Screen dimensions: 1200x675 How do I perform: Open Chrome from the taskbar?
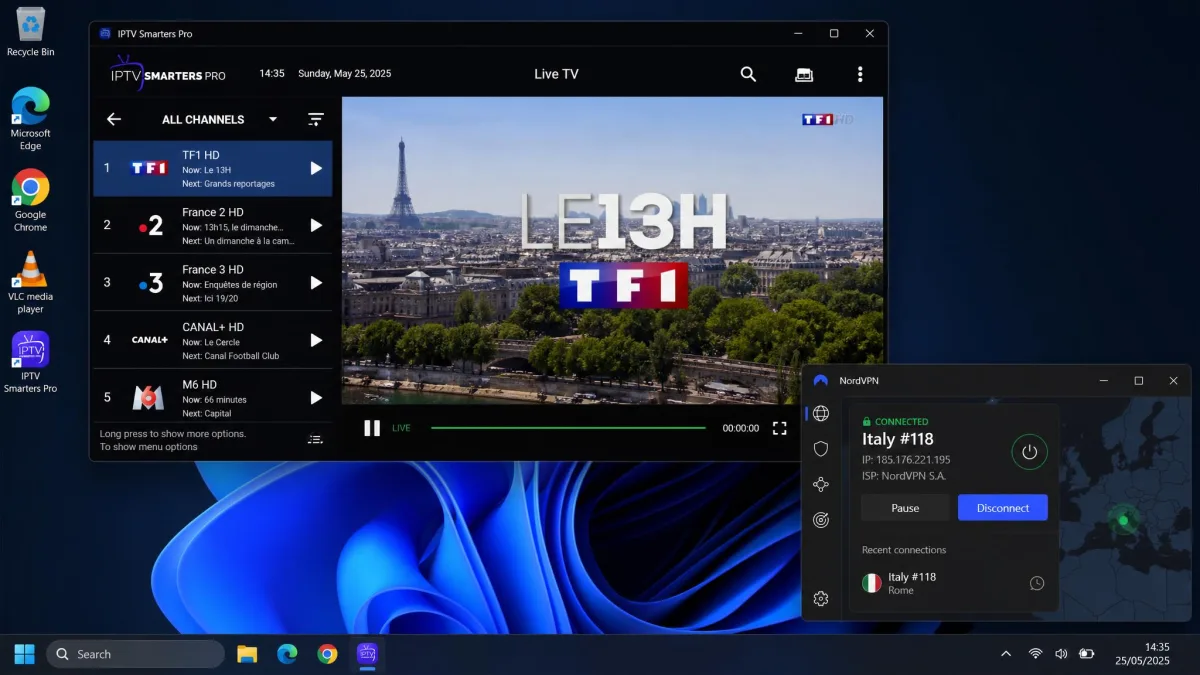[x=327, y=654]
